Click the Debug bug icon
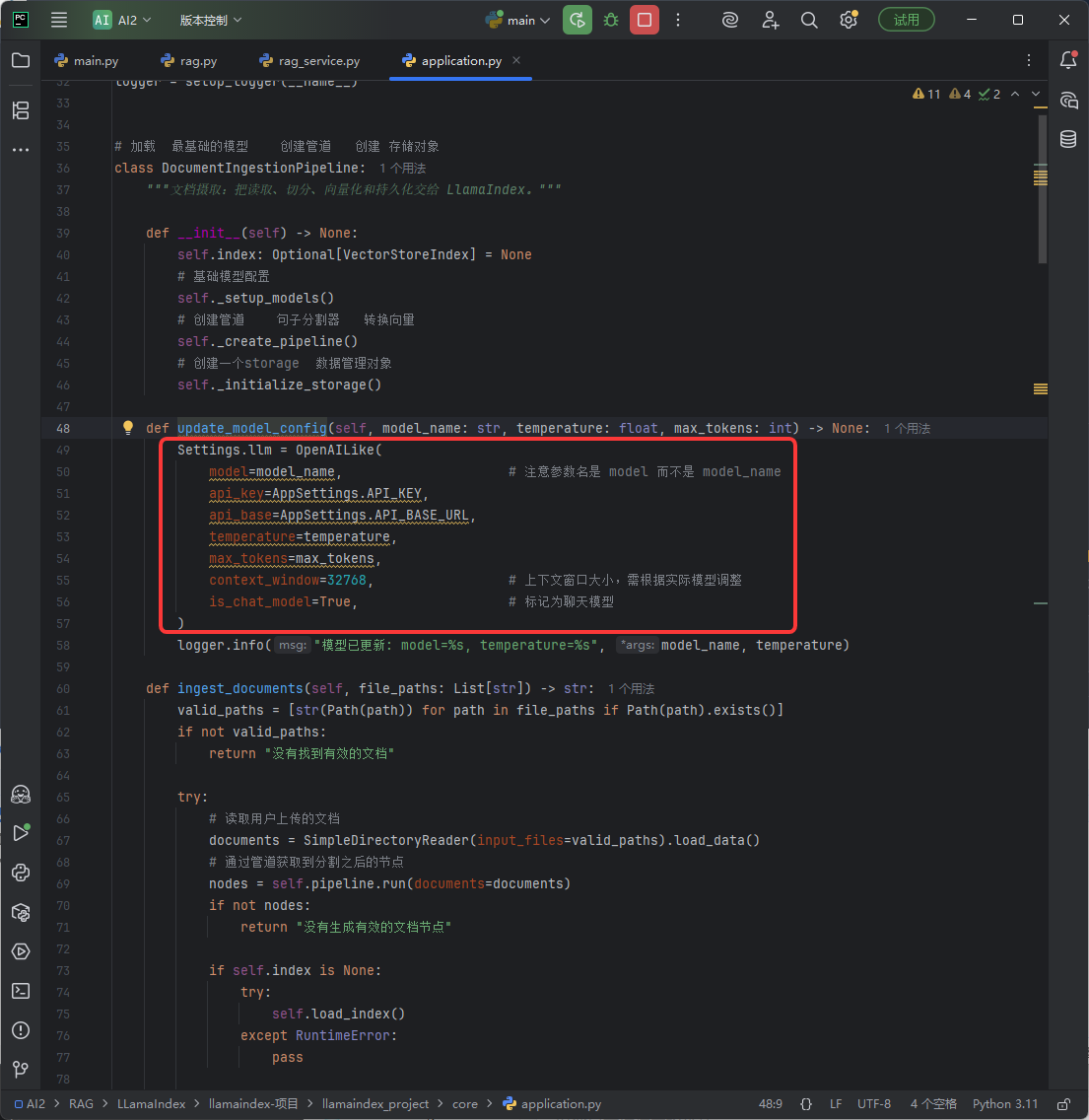Viewport: 1089px width, 1120px height. pos(611,20)
